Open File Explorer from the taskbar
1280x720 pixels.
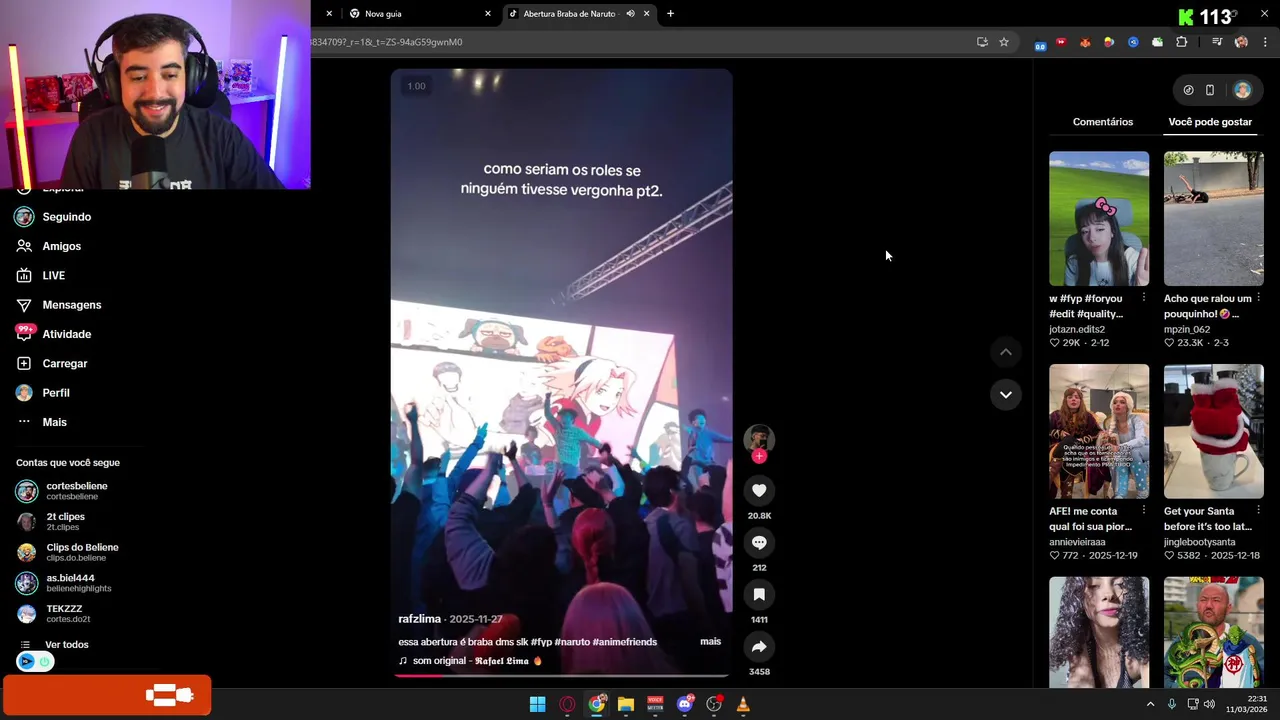point(626,704)
